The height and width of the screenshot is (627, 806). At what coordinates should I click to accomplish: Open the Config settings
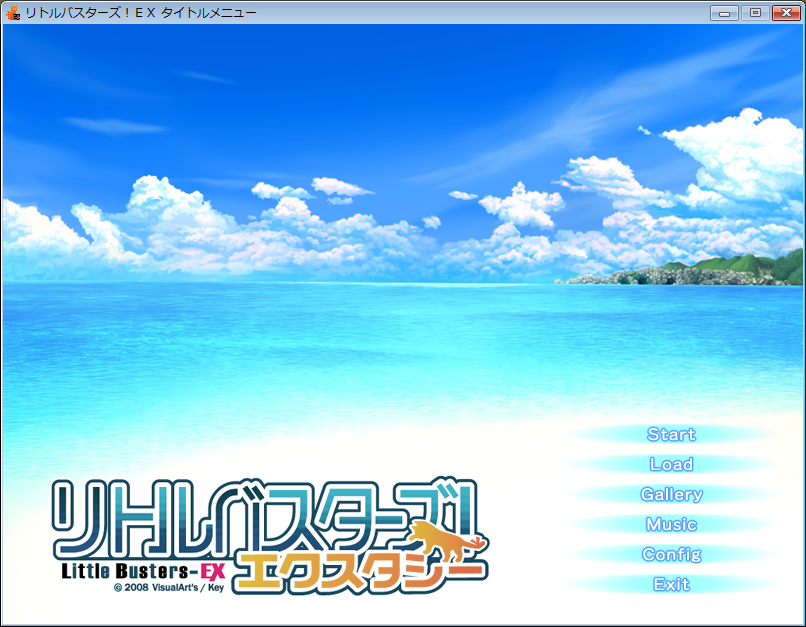[671, 554]
